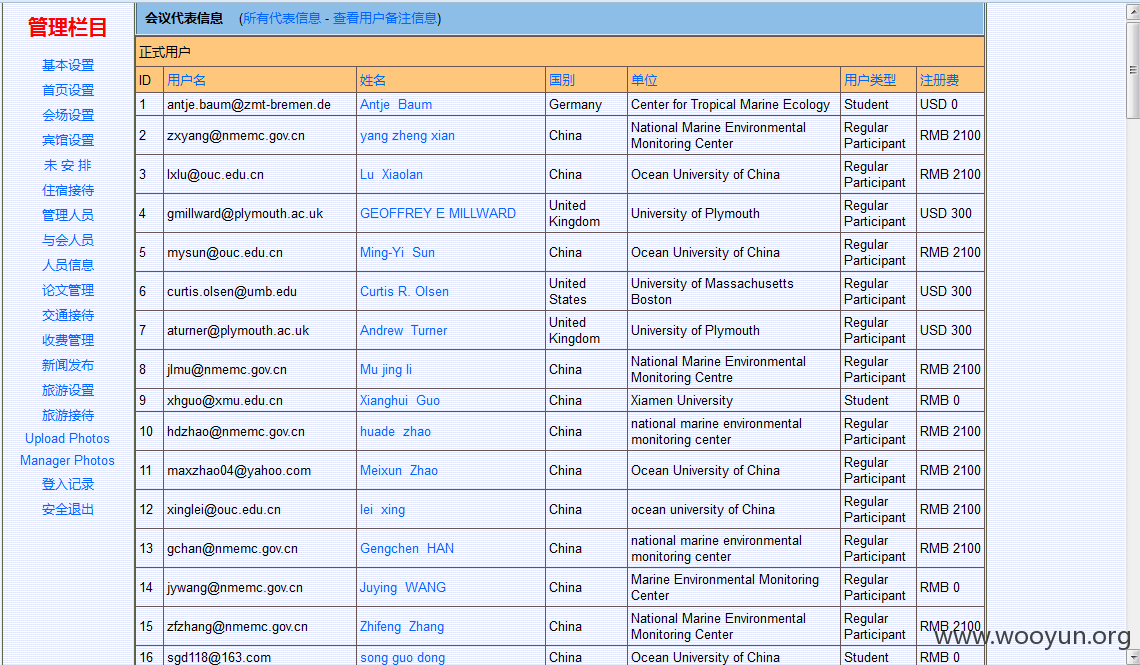Open yang zheng xian's profile
Screen dimensions: 1140x665
(x=407, y=136)
